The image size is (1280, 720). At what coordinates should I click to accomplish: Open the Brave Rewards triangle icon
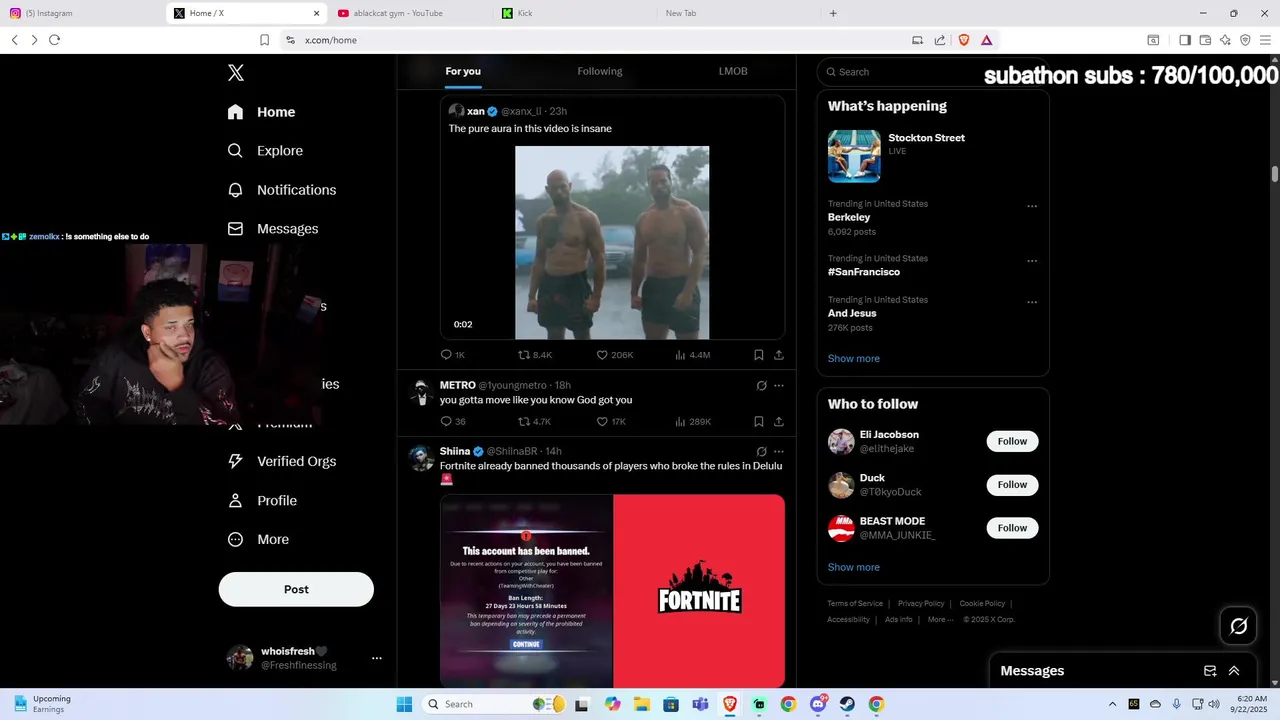pos(986,40)
